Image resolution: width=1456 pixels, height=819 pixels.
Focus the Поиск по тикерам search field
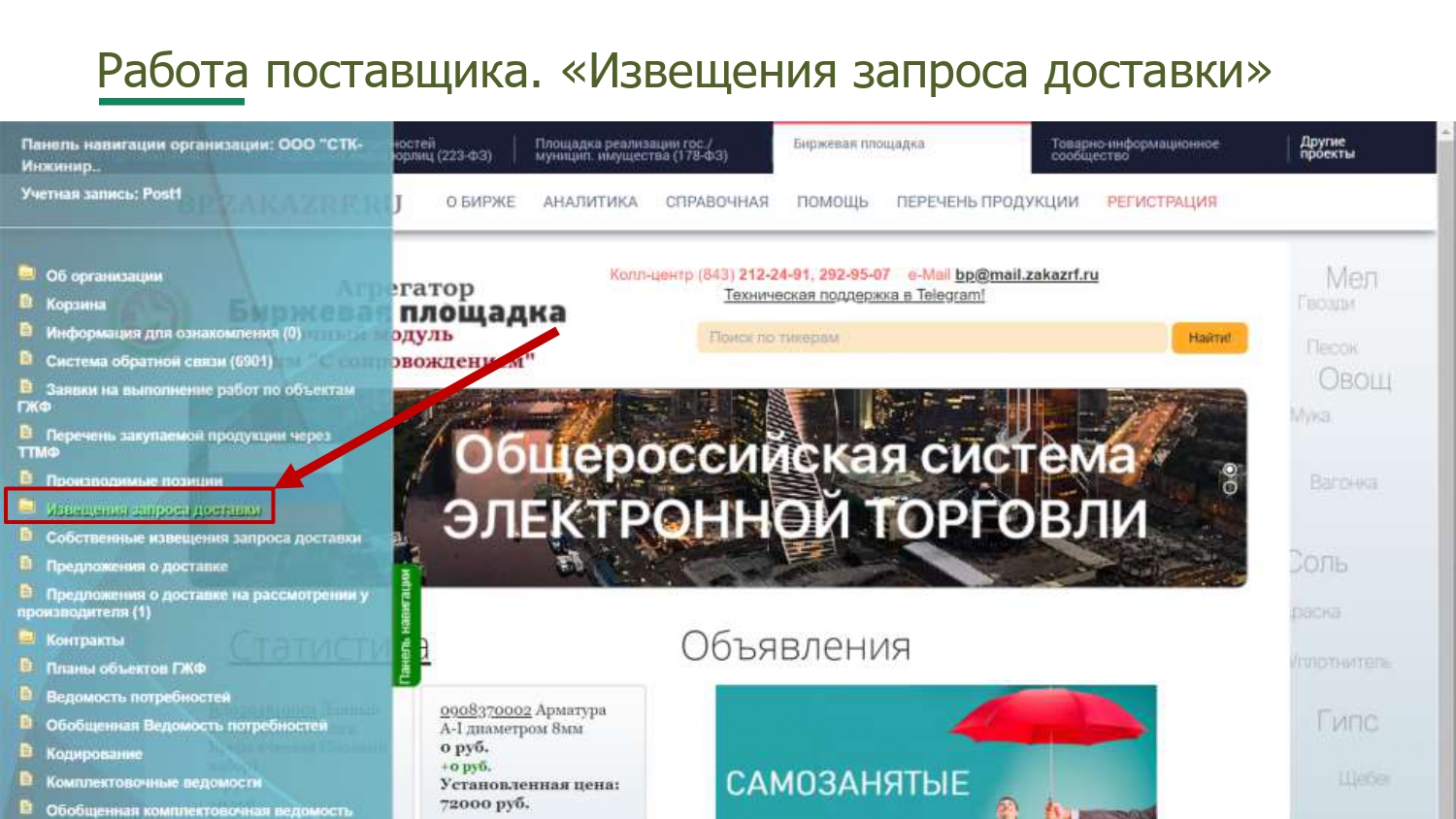(931, 338)
